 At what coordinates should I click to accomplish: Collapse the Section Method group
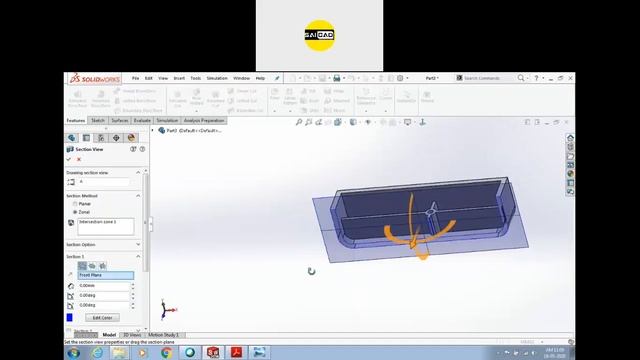(x=138, y=196)
